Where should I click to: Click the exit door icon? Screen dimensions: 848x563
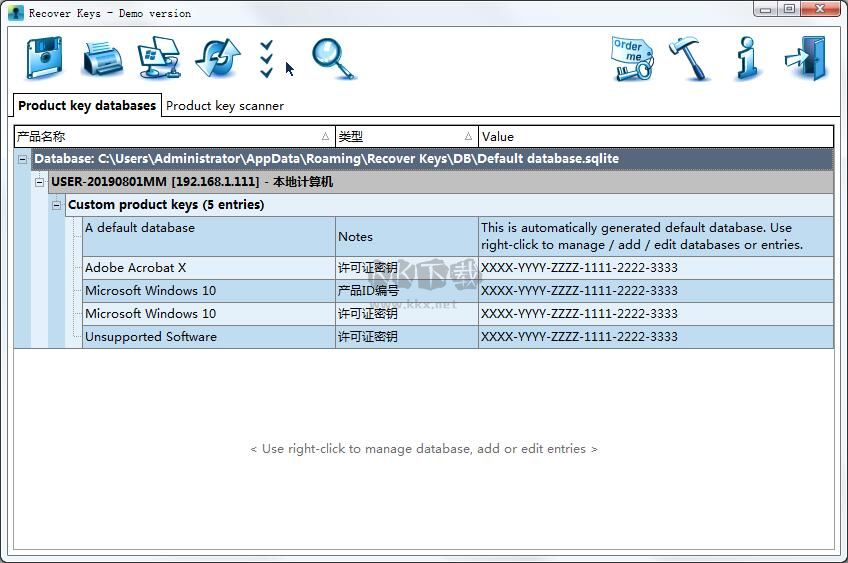[806, 59]
